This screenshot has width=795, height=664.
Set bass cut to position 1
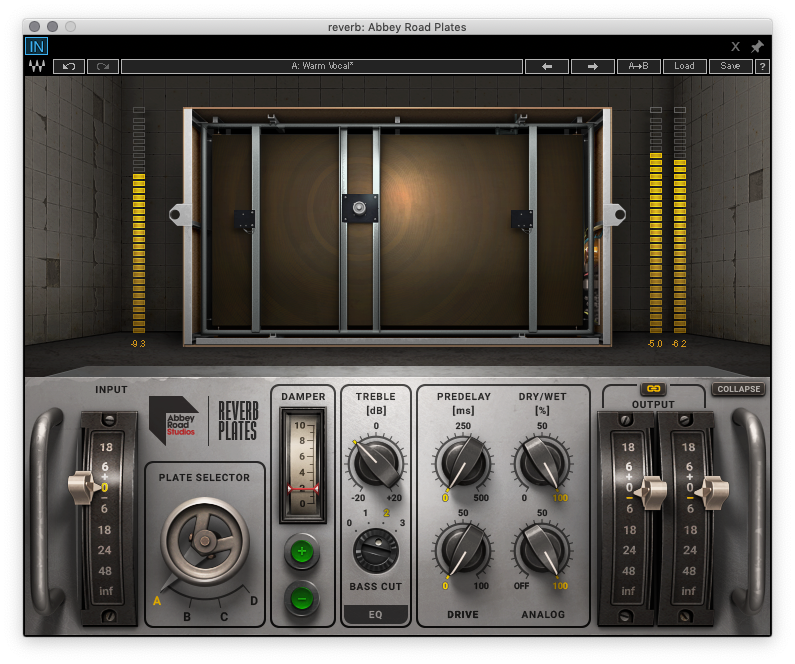click(x=365, y=513)
